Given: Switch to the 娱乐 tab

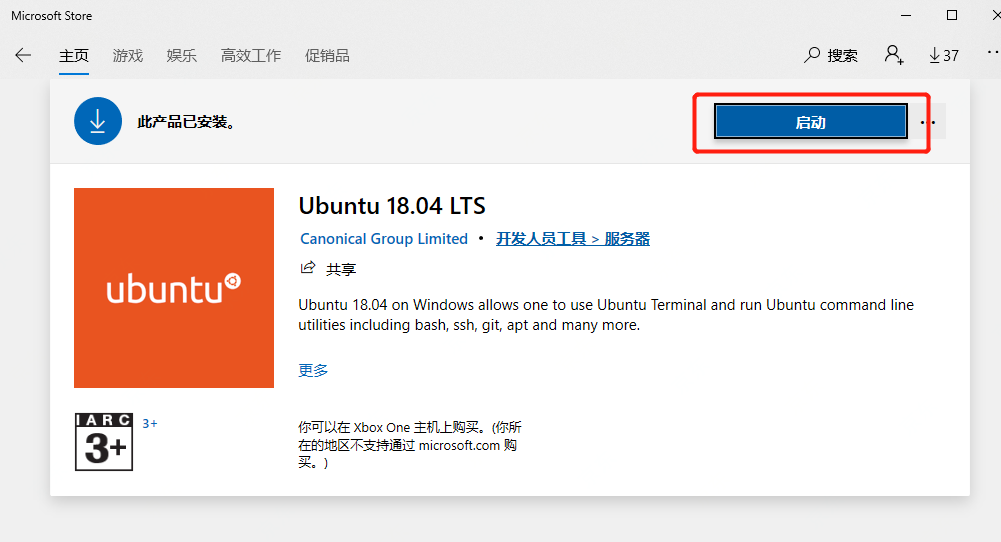Looking at the screenshot, I should pyautogui.click(x=181, y=56).
